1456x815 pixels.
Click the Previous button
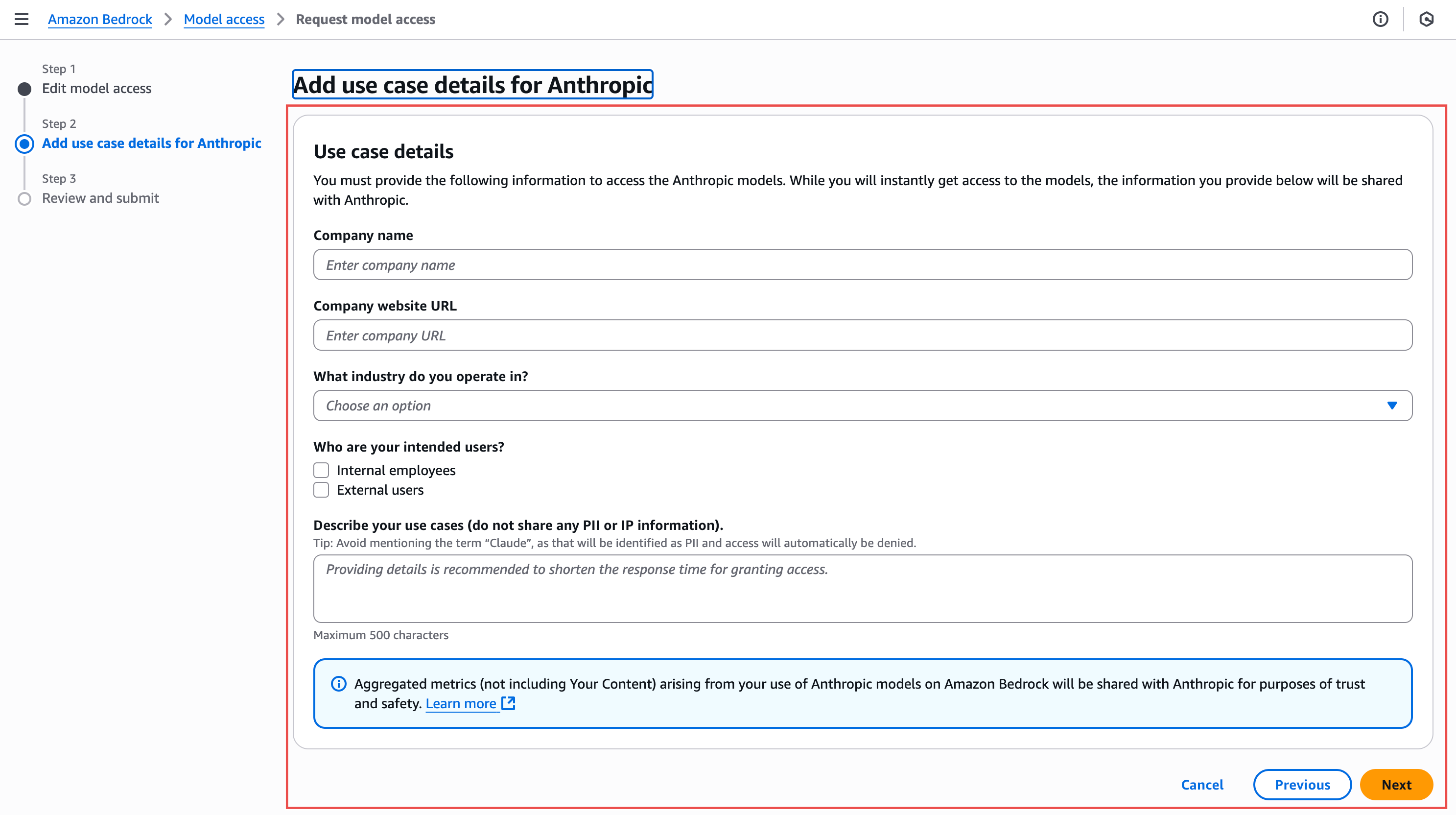[x=1302, y=785]
